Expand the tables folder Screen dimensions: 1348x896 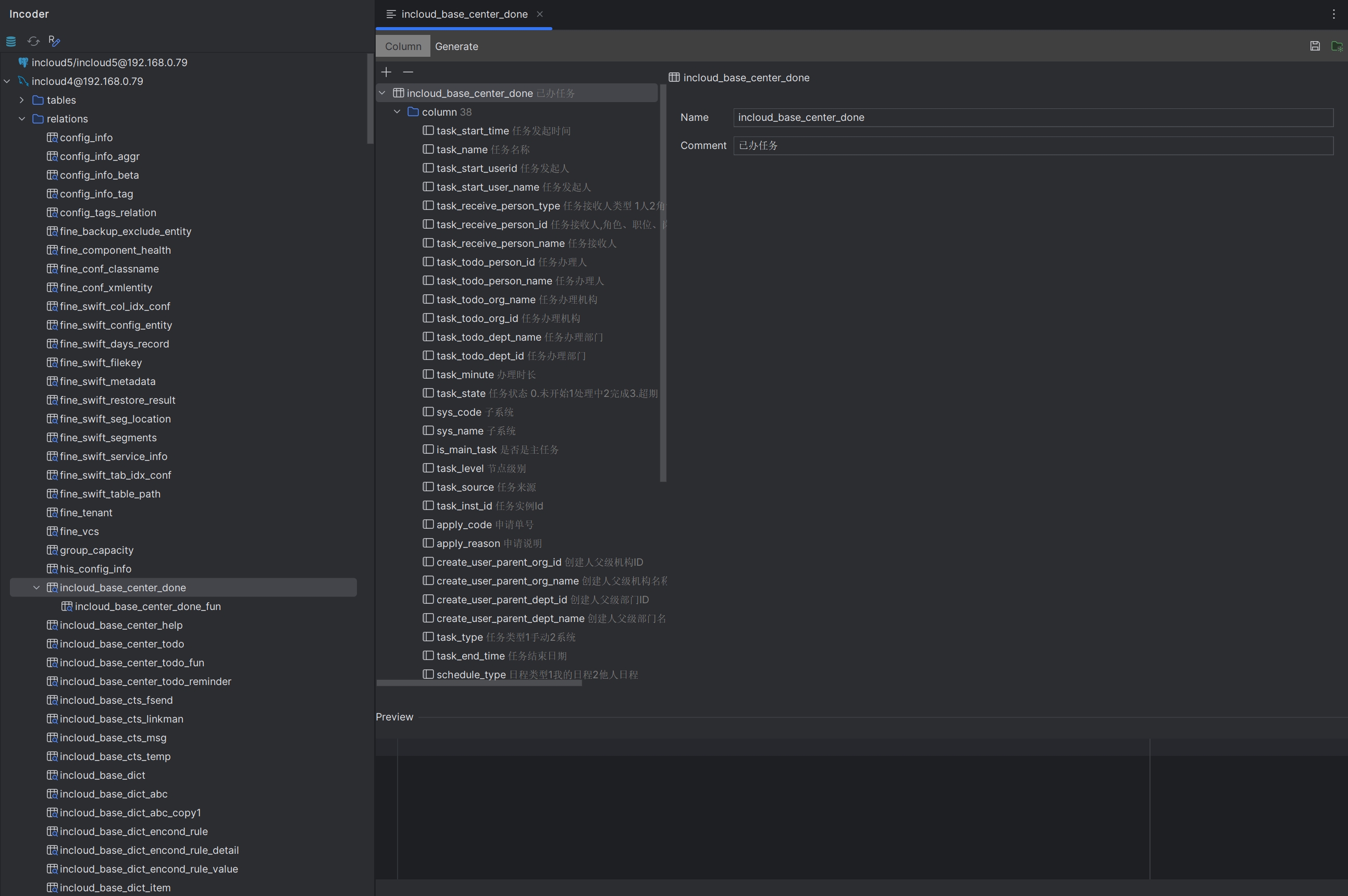[22, 100]
